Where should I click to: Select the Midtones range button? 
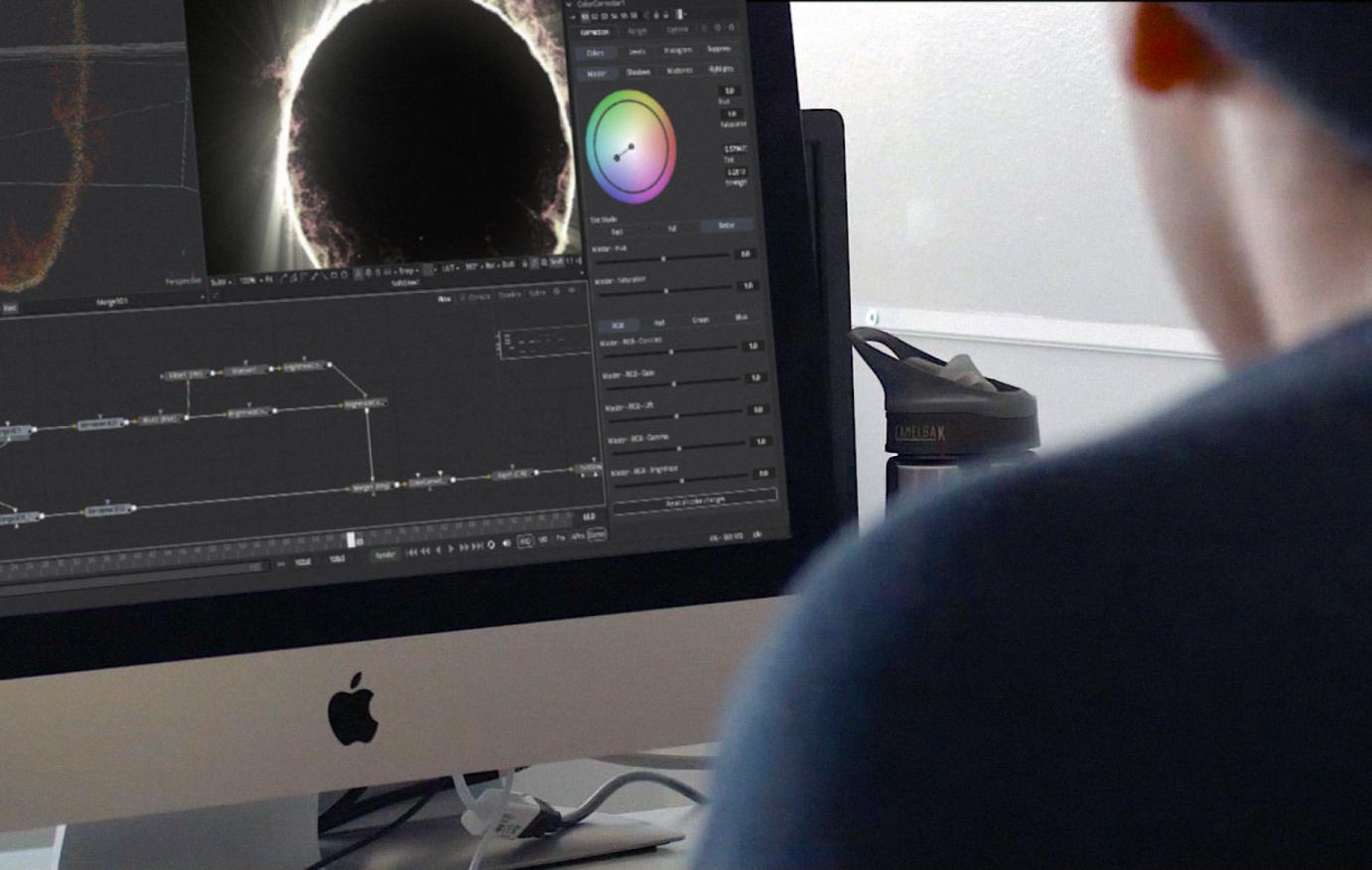(680, 71)
